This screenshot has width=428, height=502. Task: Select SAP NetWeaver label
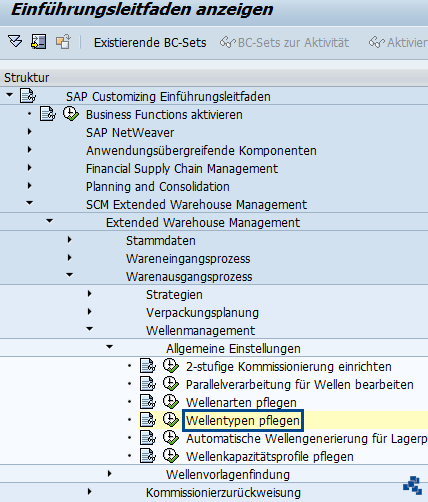(130, 133)
